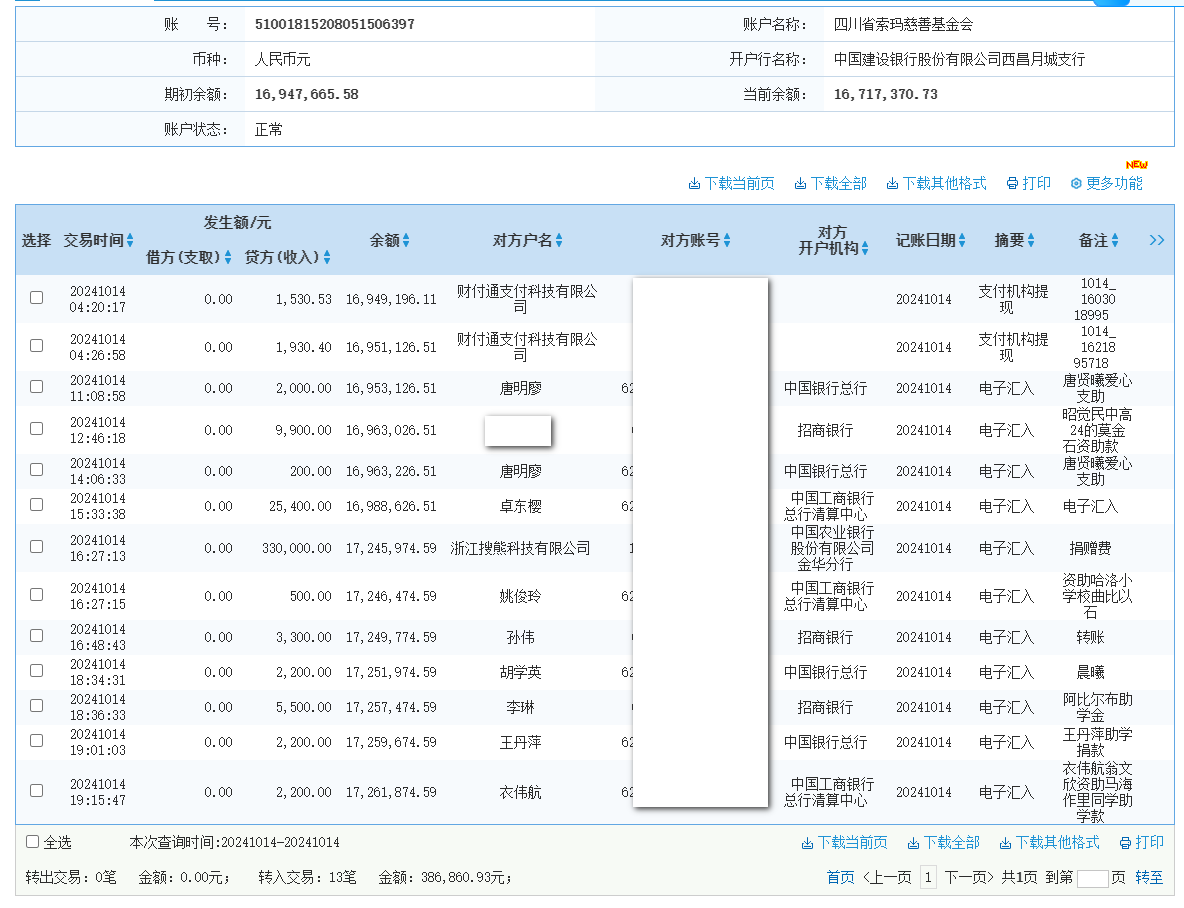This screenshot has width=1184, height=908.
Task: Sort by 交易时间 using its arrow control
Action: (x=132, y=240)
